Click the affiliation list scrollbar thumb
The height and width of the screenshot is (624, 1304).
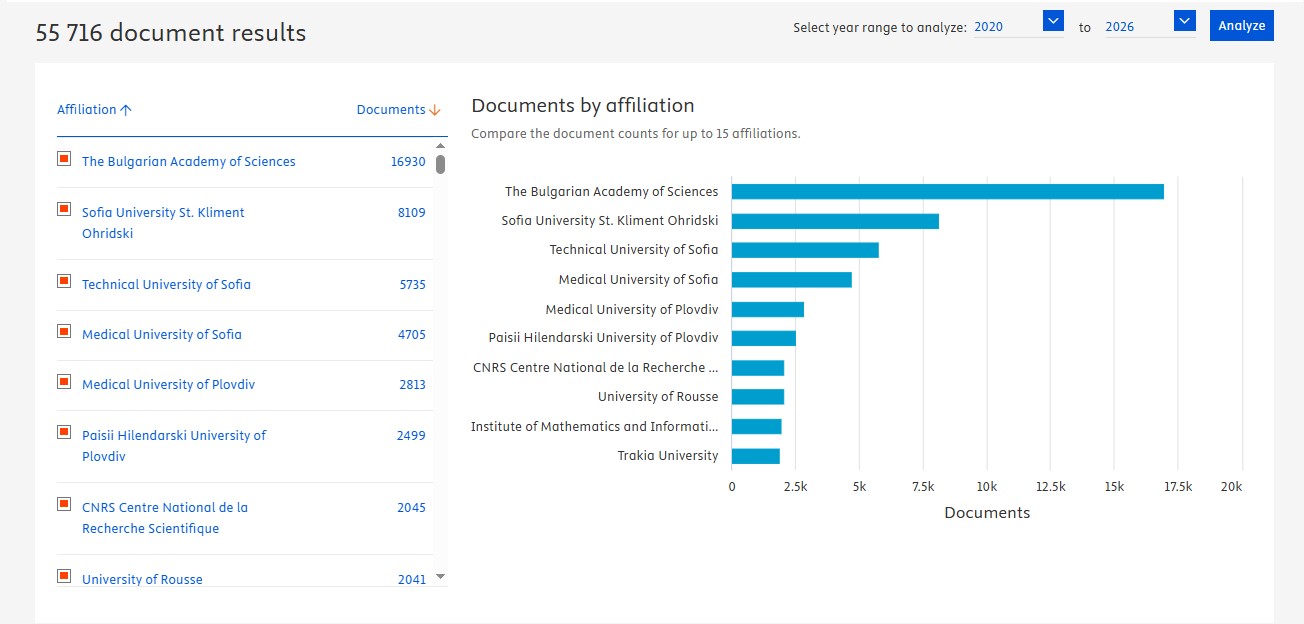[440, 164]
